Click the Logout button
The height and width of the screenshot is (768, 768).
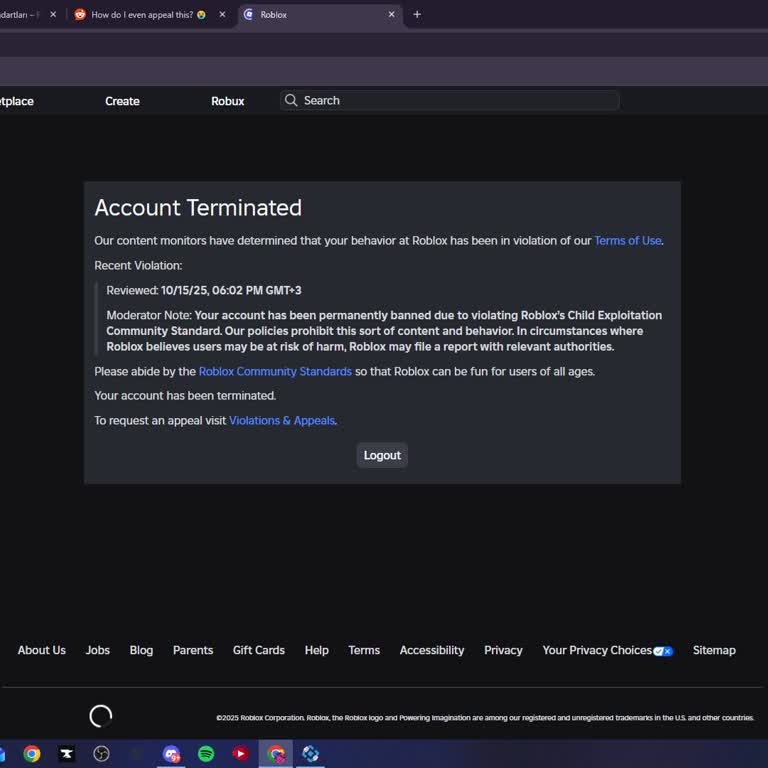[382, 456]
